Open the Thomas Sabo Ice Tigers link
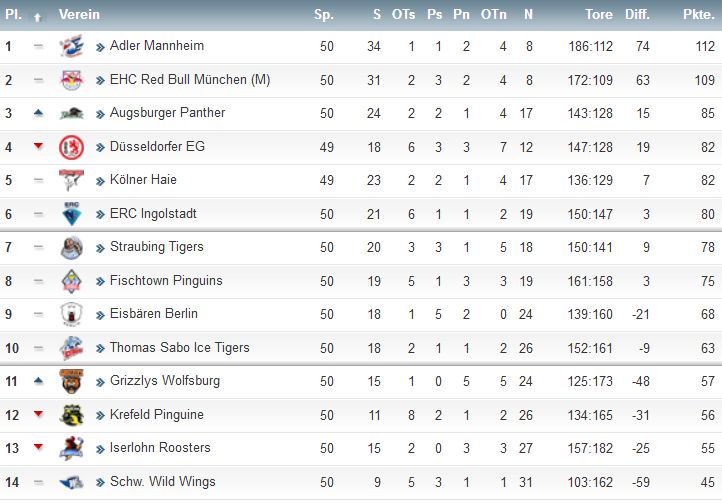The image size is (722, 503). 180,347
